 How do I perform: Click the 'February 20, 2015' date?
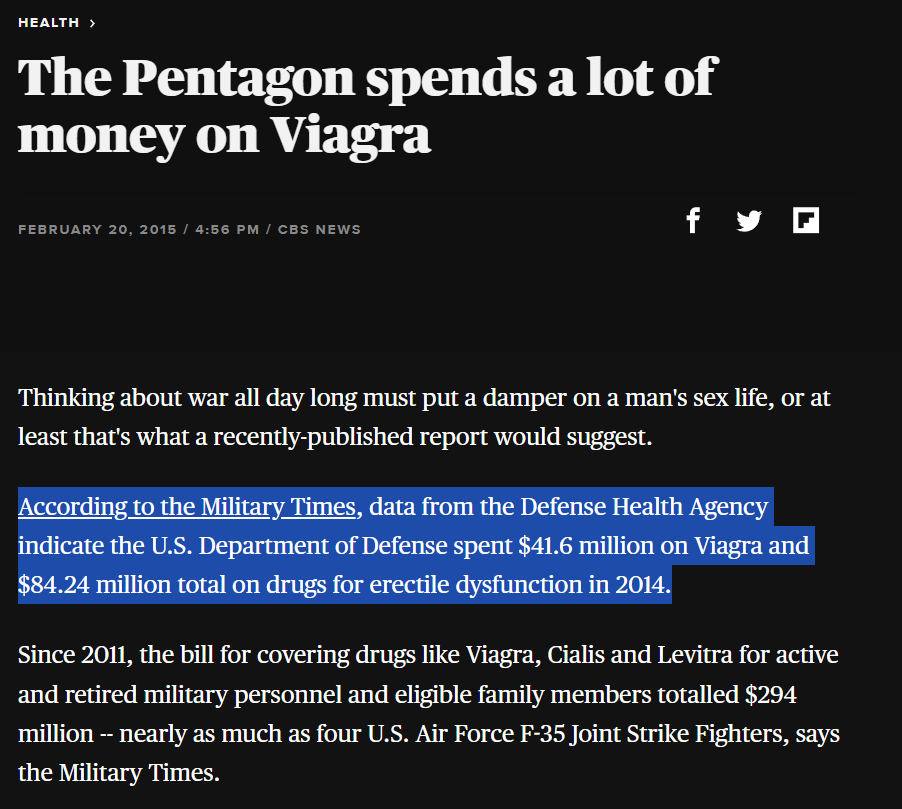click(x=97, y=230)
